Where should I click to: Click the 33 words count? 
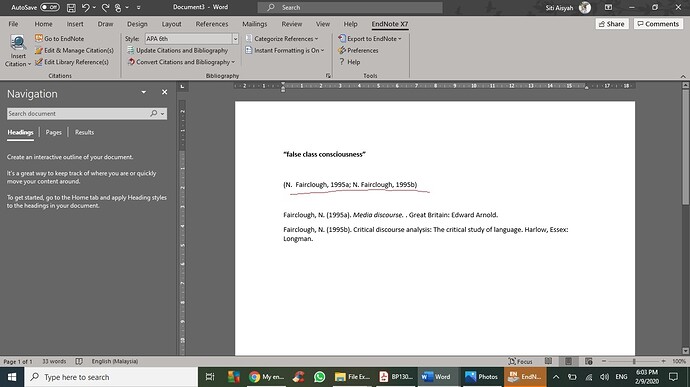[54, 361]
